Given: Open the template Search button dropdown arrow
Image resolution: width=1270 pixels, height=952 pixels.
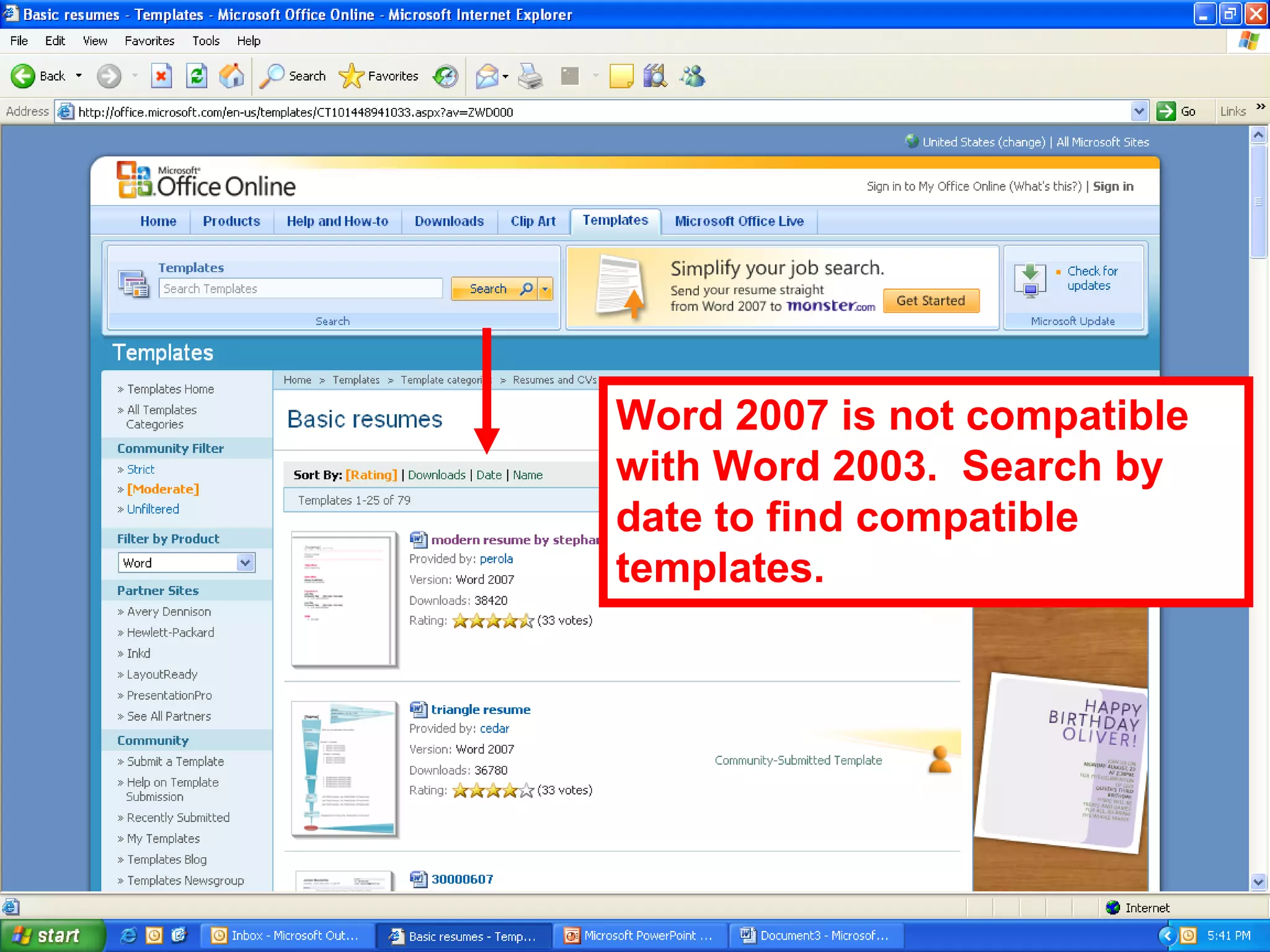Looking at the screenshot, I should click(x=545, y=289).
